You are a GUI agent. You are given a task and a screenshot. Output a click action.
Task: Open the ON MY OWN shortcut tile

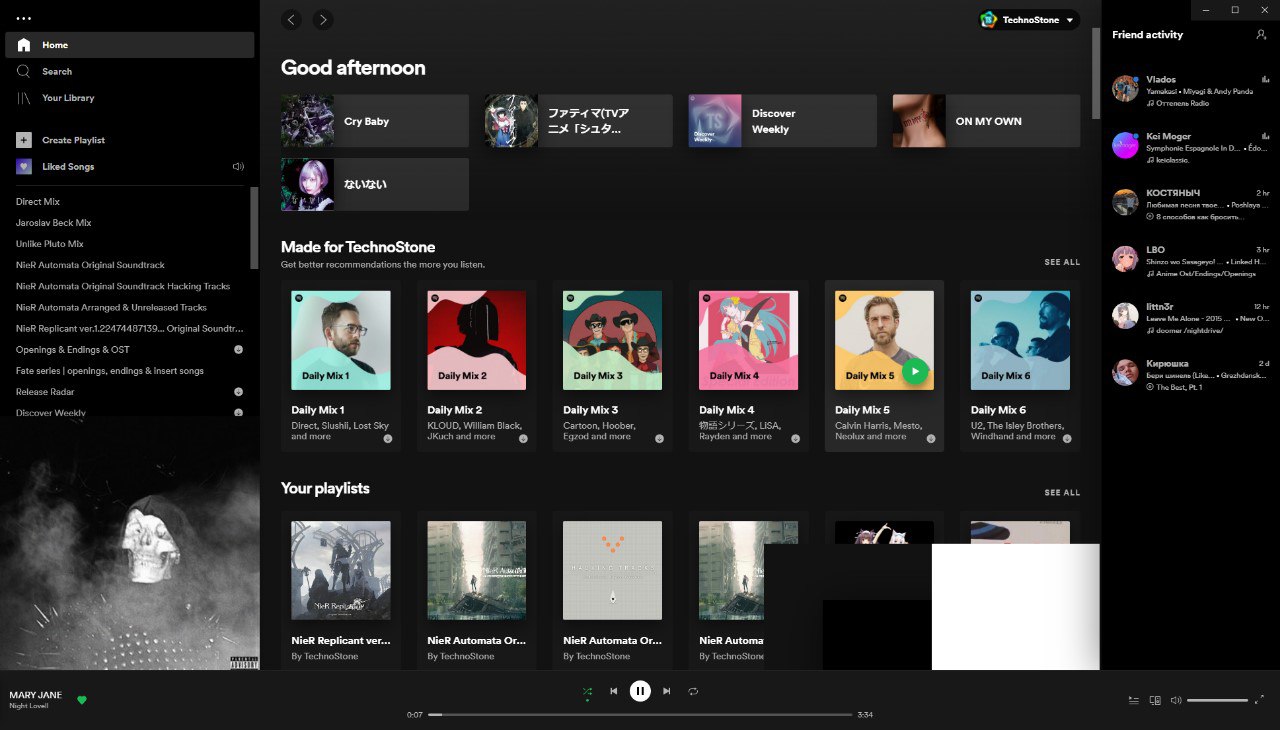pyautogui.click(x=986, y=121)
